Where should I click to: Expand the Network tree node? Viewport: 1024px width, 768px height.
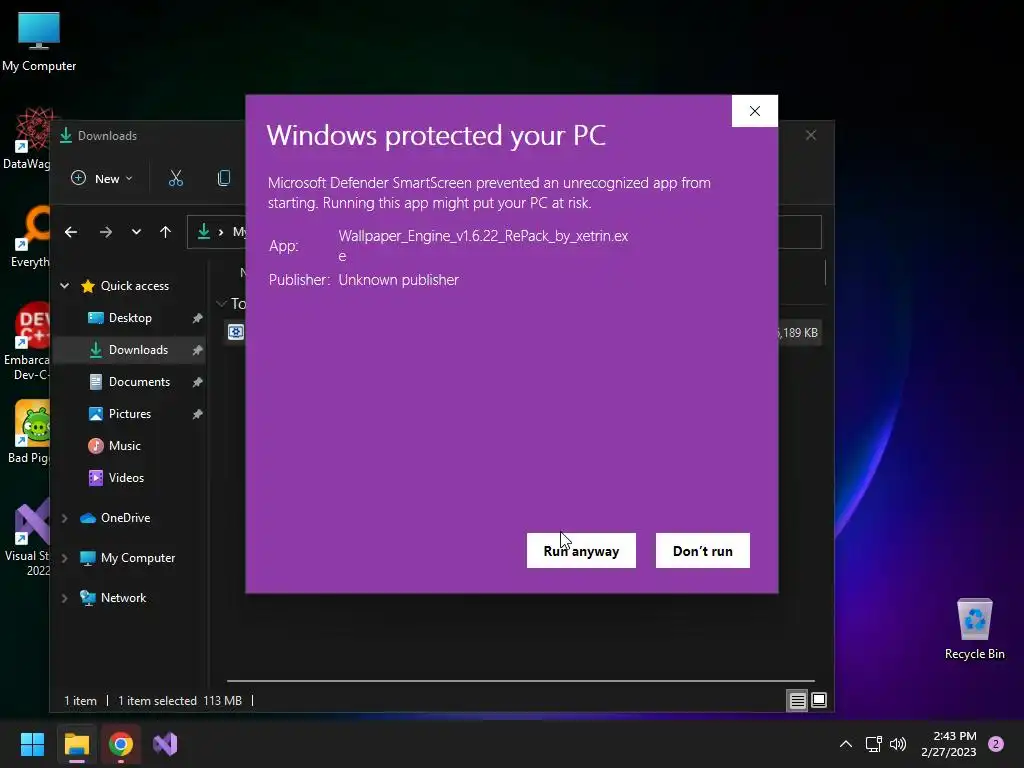[x=65, y=598]
